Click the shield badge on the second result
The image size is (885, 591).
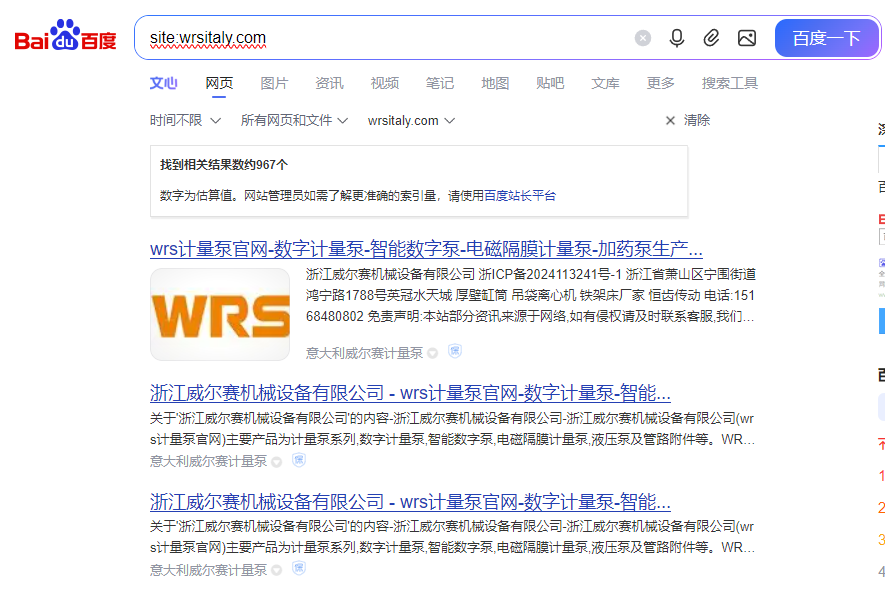(x=299, y=460)
